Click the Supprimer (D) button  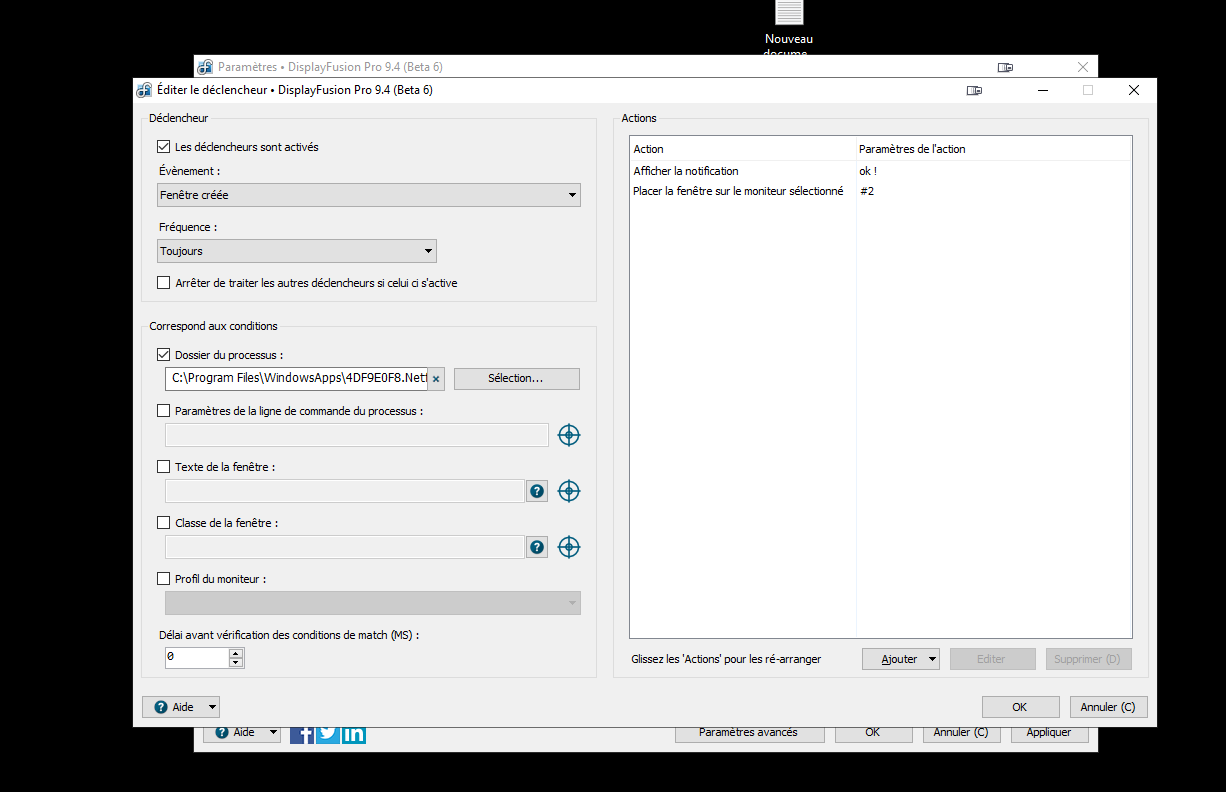pyautogui.click(x=1089, y=659)
